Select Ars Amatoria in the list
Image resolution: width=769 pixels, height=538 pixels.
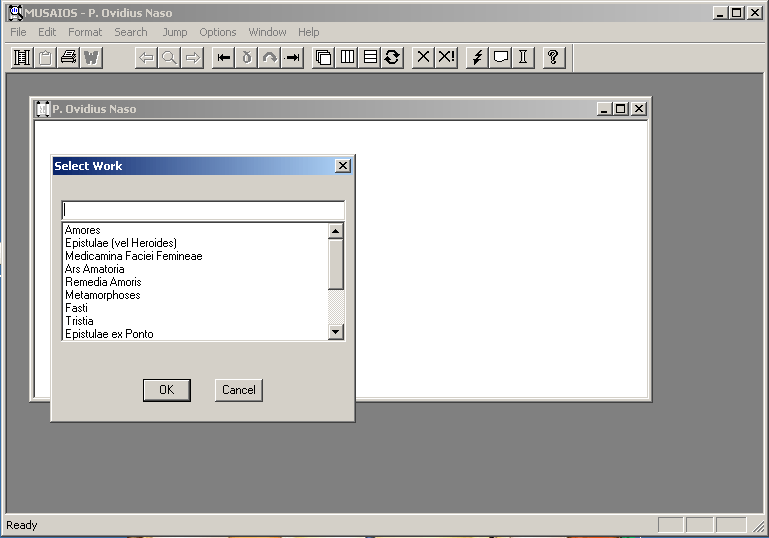[196, 269]
